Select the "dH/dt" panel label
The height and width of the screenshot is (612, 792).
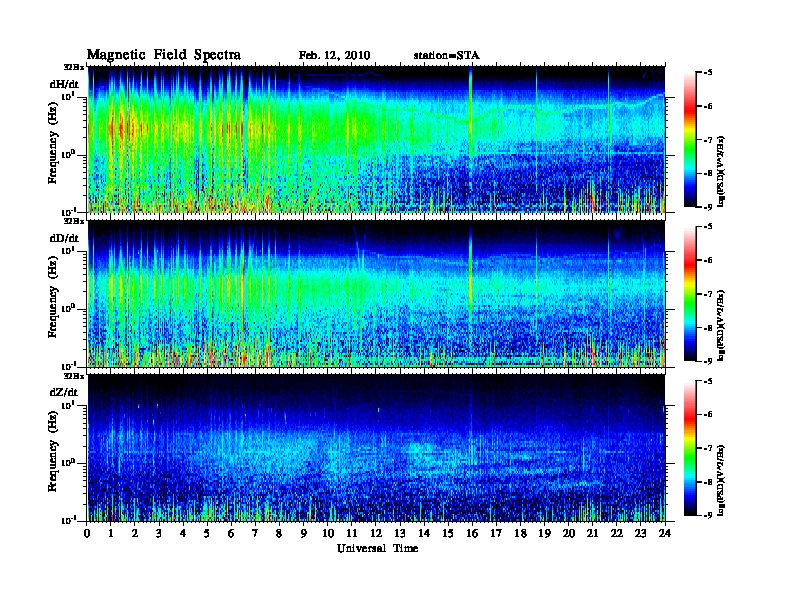click(64, 84)
